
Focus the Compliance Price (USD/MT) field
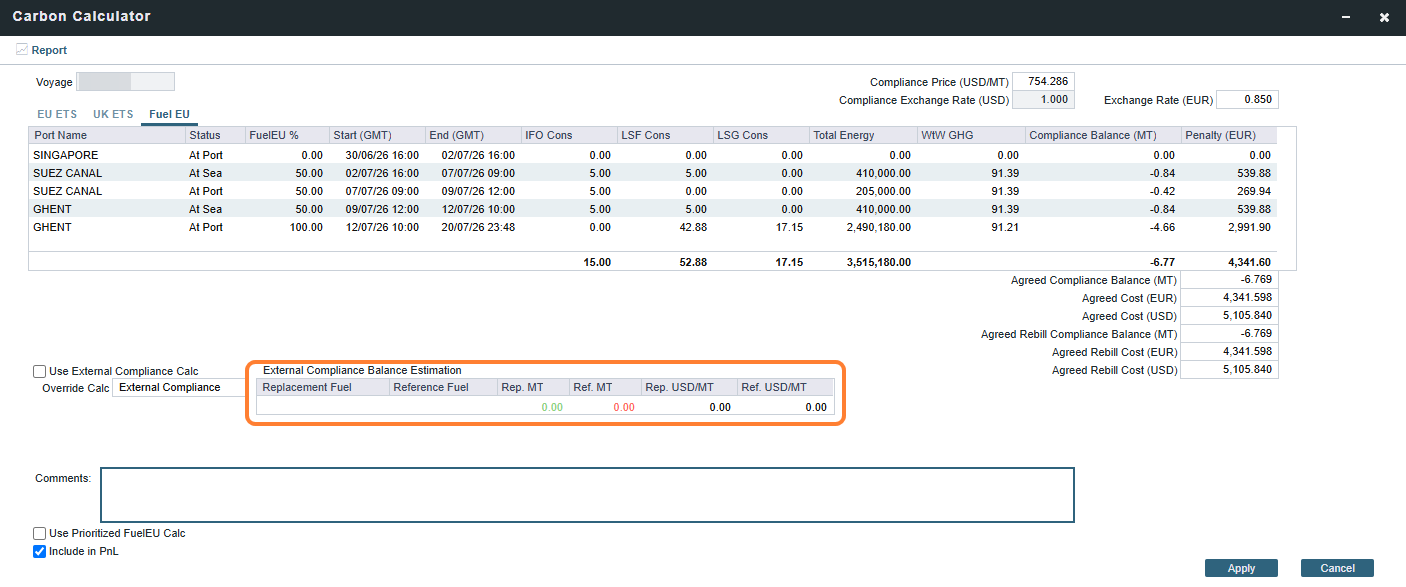(x=1044, y=81)
